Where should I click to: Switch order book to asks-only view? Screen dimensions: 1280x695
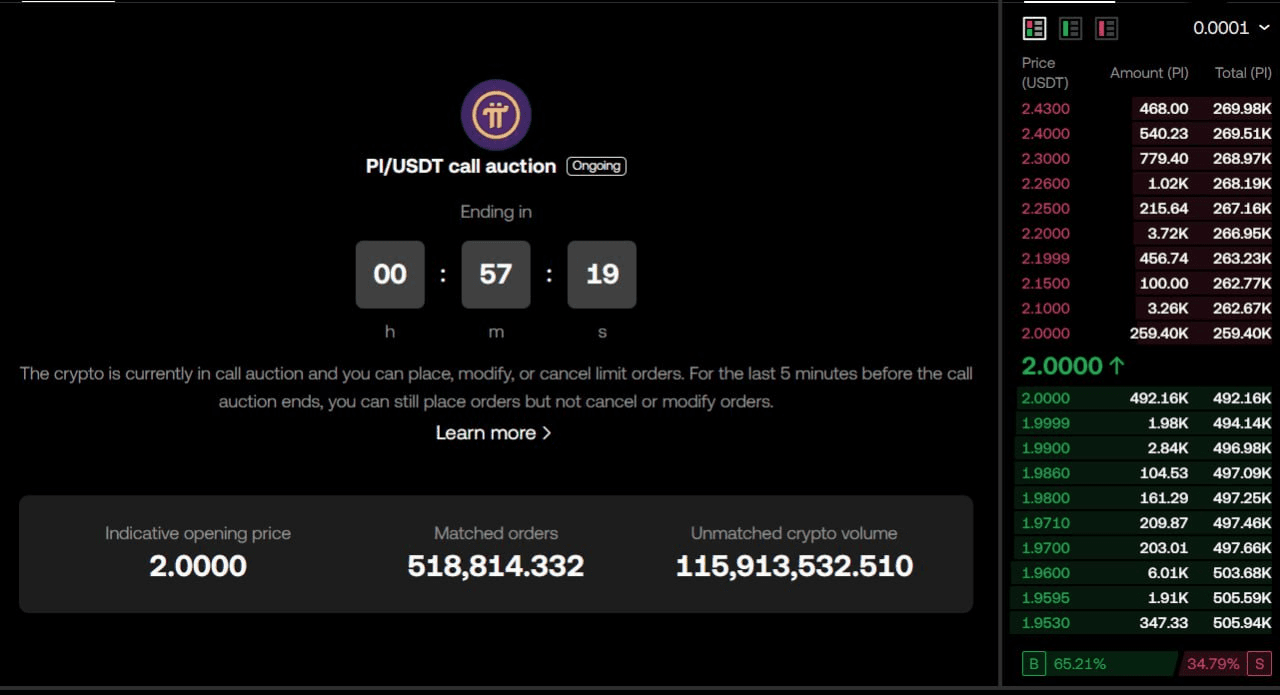pyautogui.click(x=1106, y=29)
